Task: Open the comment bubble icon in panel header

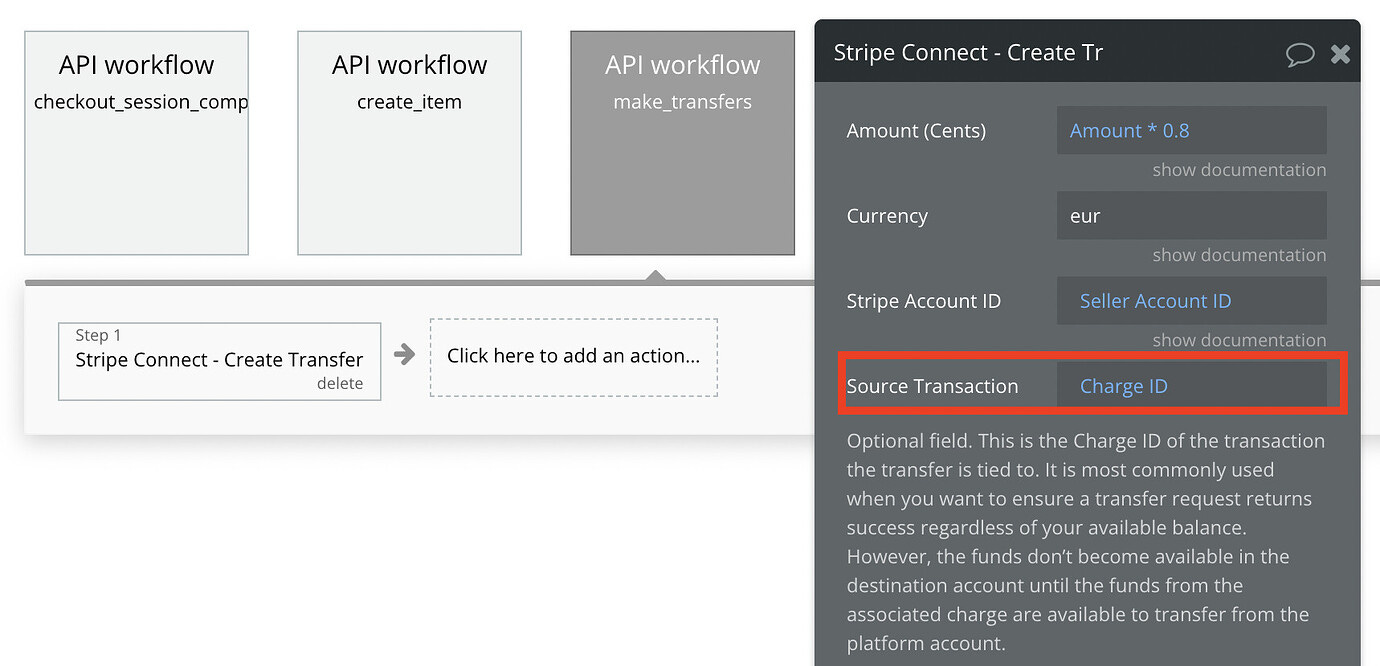Action: click(x=1300, y=54)
